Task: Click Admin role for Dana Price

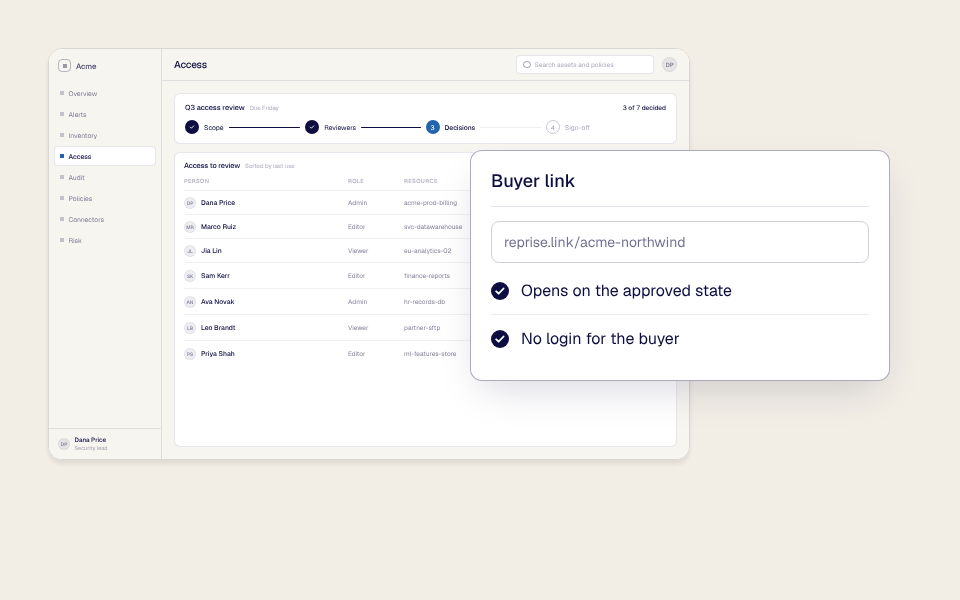Action: coord(358,203)
